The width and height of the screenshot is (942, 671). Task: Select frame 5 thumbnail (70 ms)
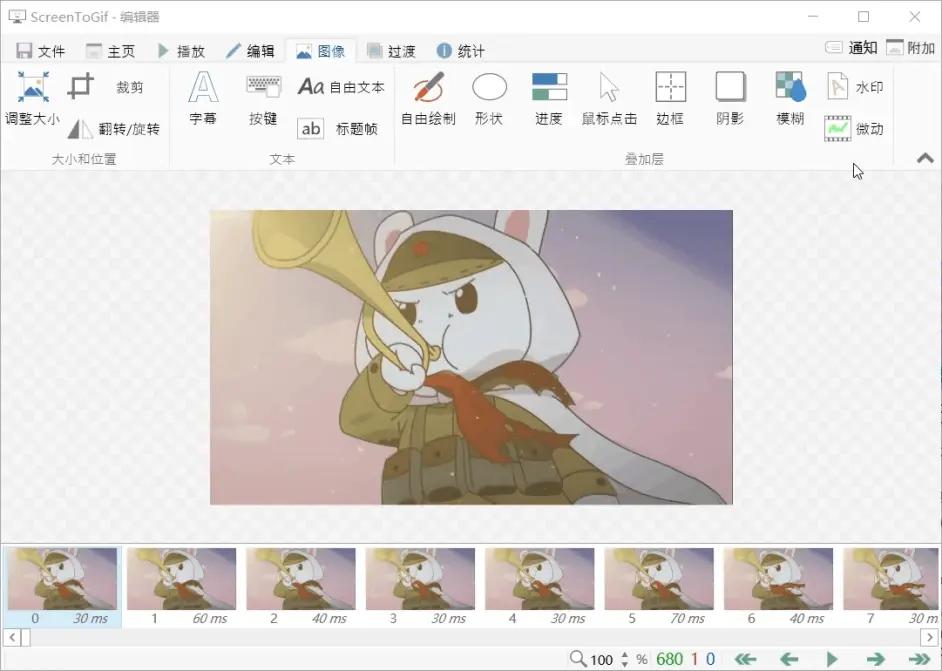(659, 587)
